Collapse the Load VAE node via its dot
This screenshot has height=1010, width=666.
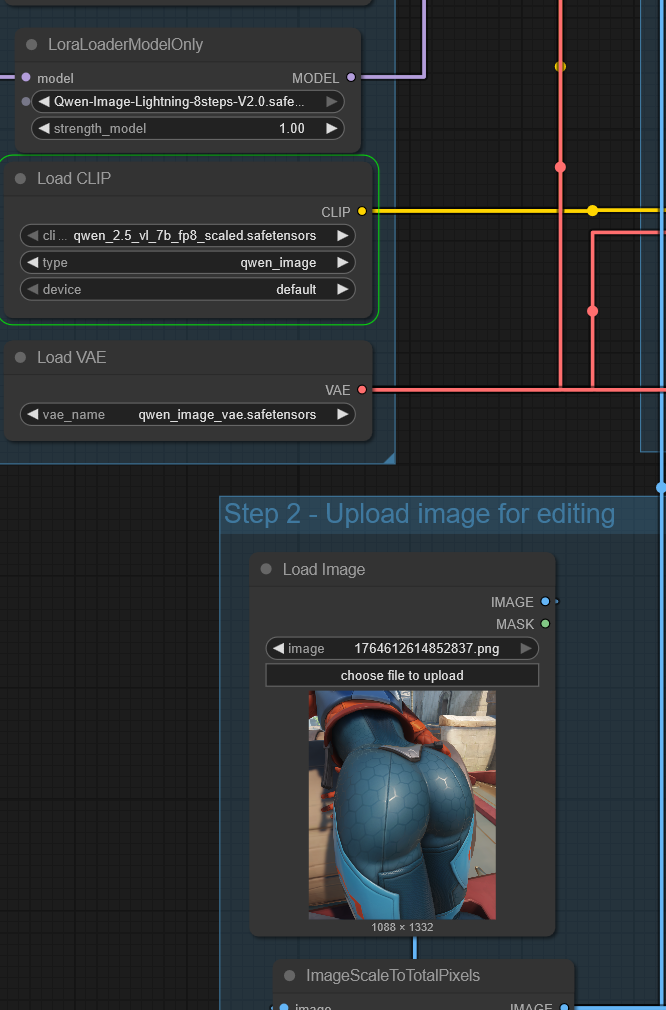(x=21, y=357)
